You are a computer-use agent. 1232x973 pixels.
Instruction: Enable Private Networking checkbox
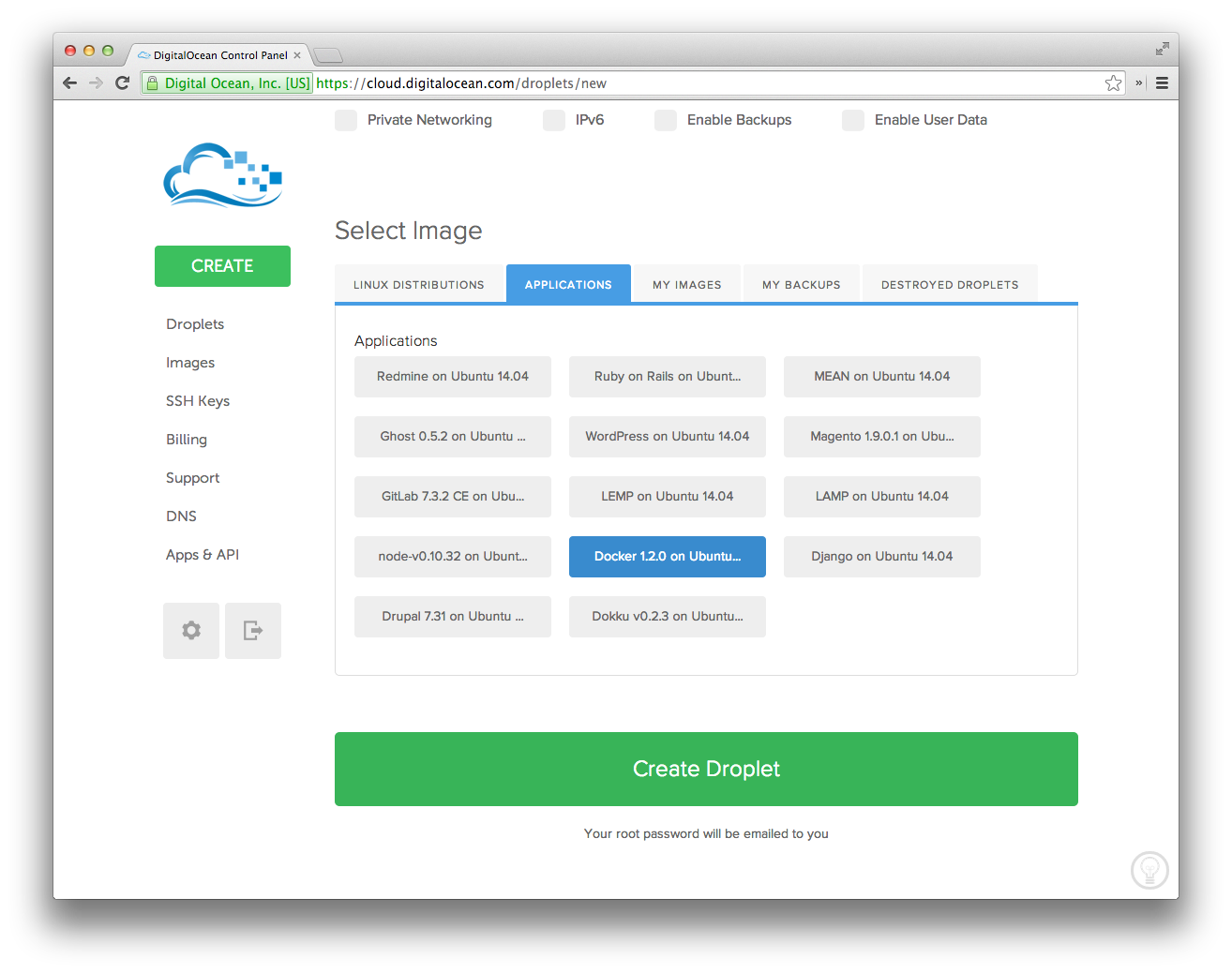(x=346, y=120)
